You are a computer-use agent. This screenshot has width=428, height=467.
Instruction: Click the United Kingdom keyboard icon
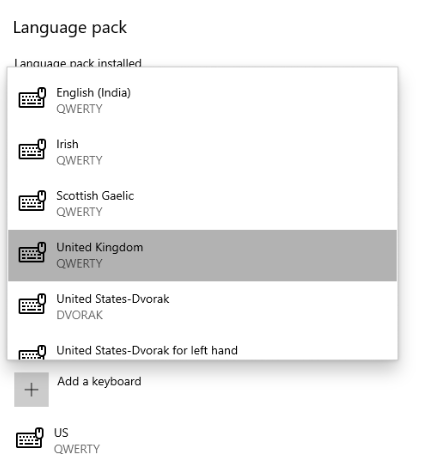pos(32,252)
